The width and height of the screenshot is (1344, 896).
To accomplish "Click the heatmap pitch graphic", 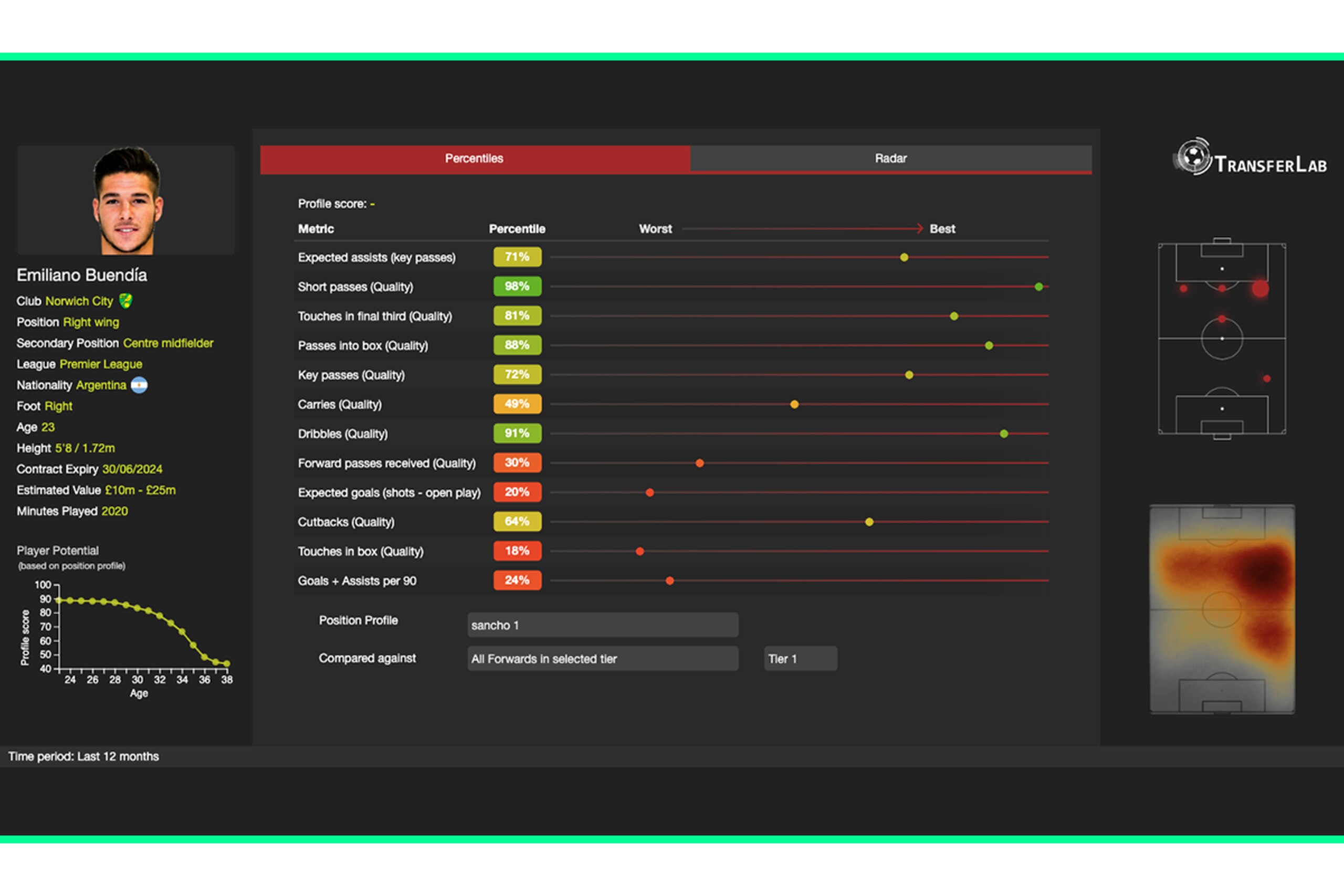I will click(1222, 609).
